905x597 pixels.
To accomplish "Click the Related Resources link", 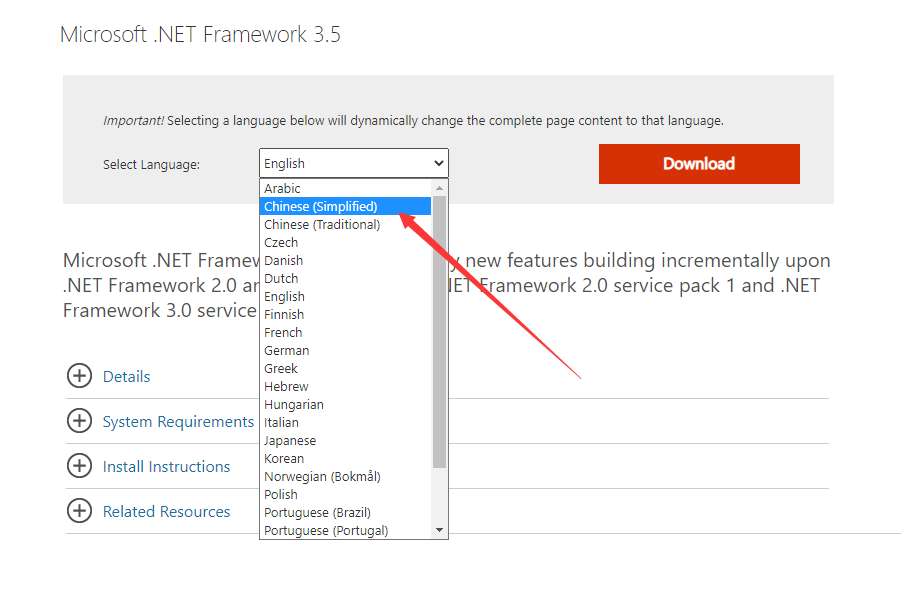I will pos(166,512).
